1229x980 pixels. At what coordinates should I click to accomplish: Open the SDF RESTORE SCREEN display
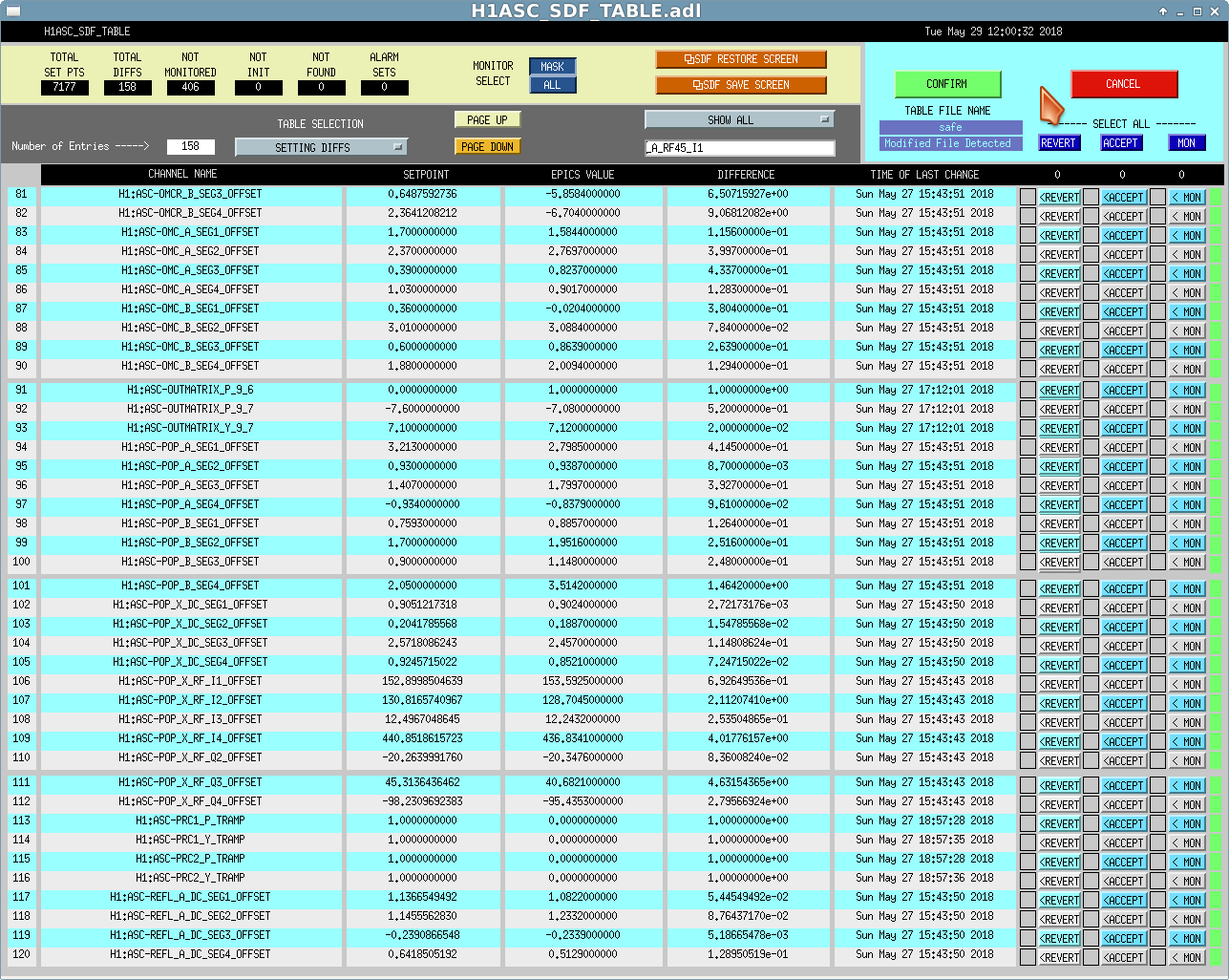click(x=740, y=59)
